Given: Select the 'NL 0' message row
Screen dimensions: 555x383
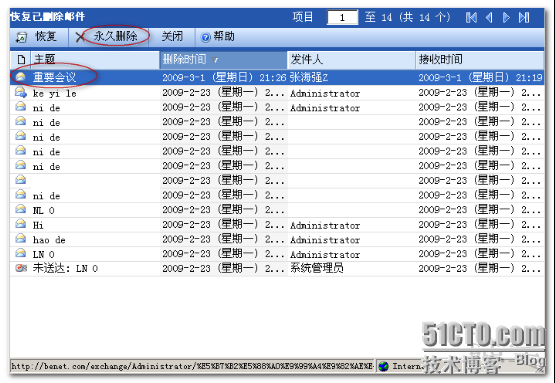Looking at the screenshot, I should click(x=277, y=210).
